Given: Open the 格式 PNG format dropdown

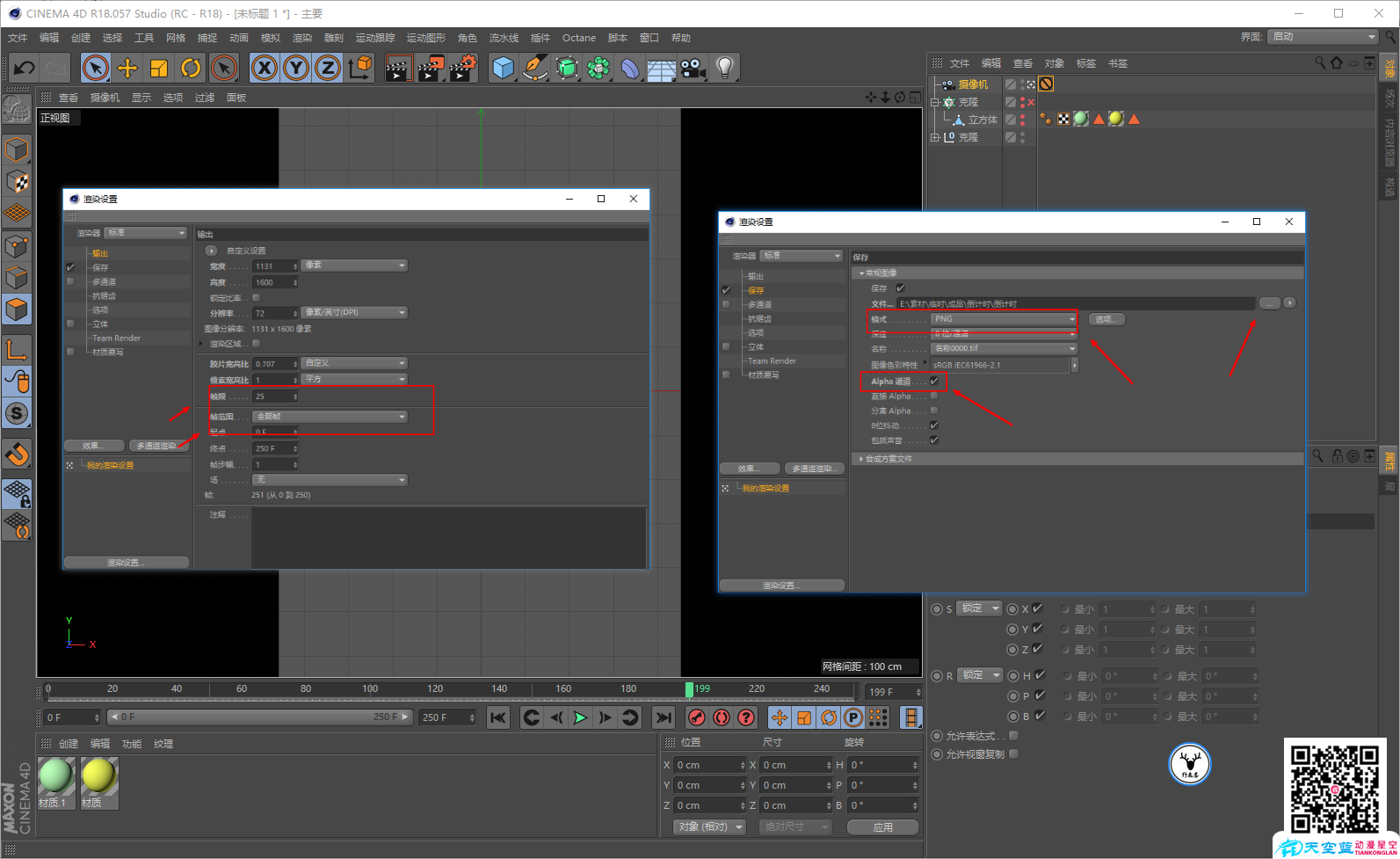Looking at the screenshot, I should click(x=1004, y=318).
